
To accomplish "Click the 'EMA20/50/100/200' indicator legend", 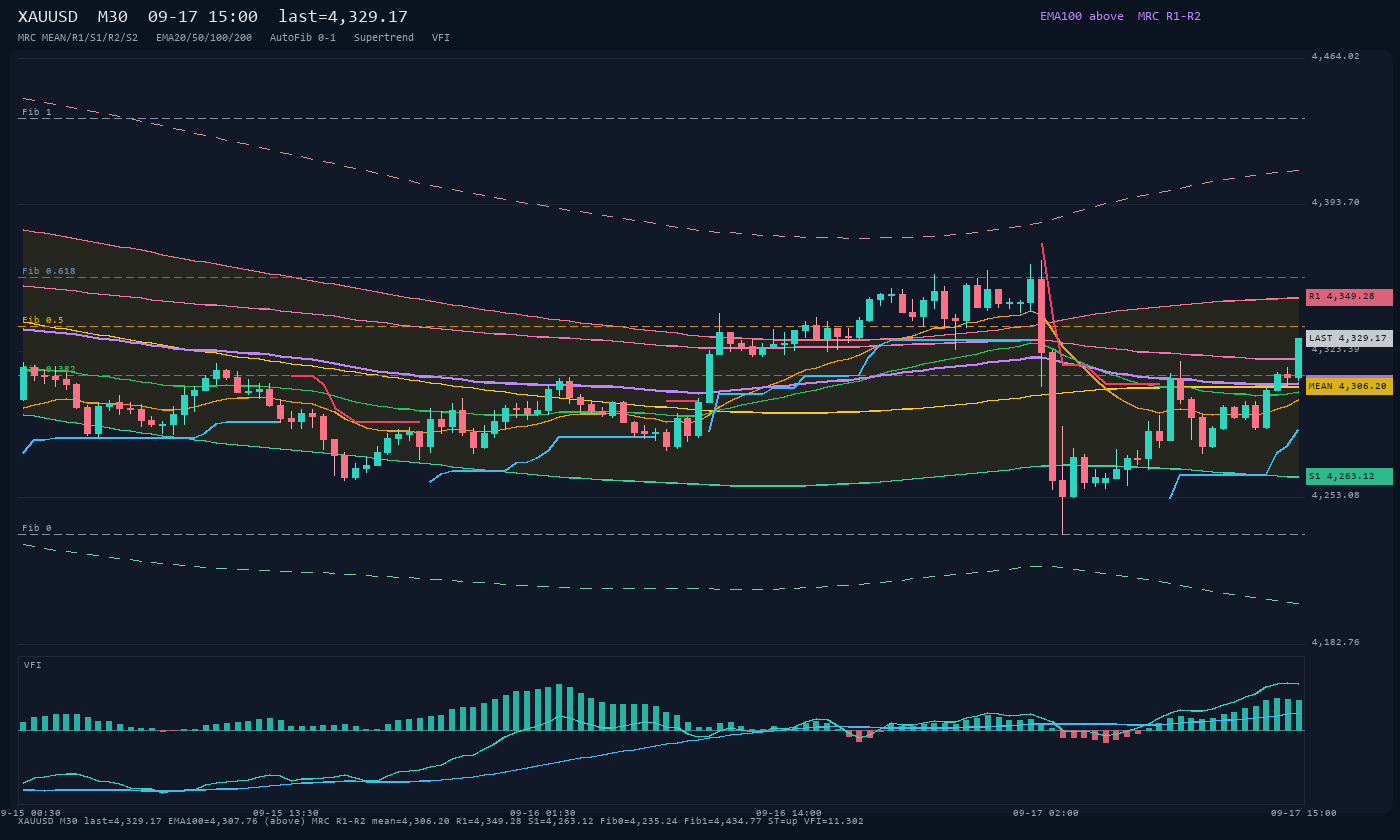I will (x=204, y=37).
